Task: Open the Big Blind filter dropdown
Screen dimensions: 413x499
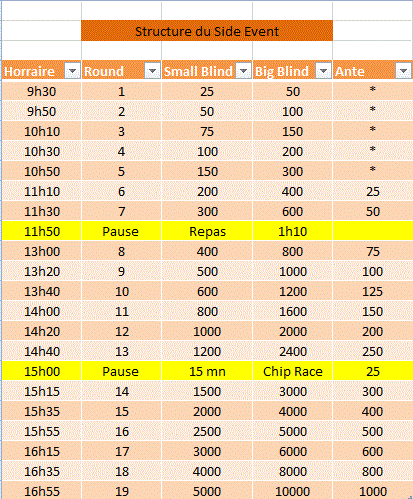Action: [x=323, y=71]
